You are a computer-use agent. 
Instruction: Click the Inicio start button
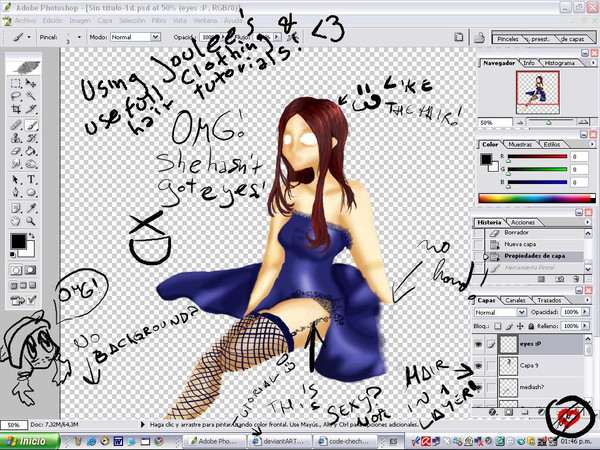click(x=30, y=442)
